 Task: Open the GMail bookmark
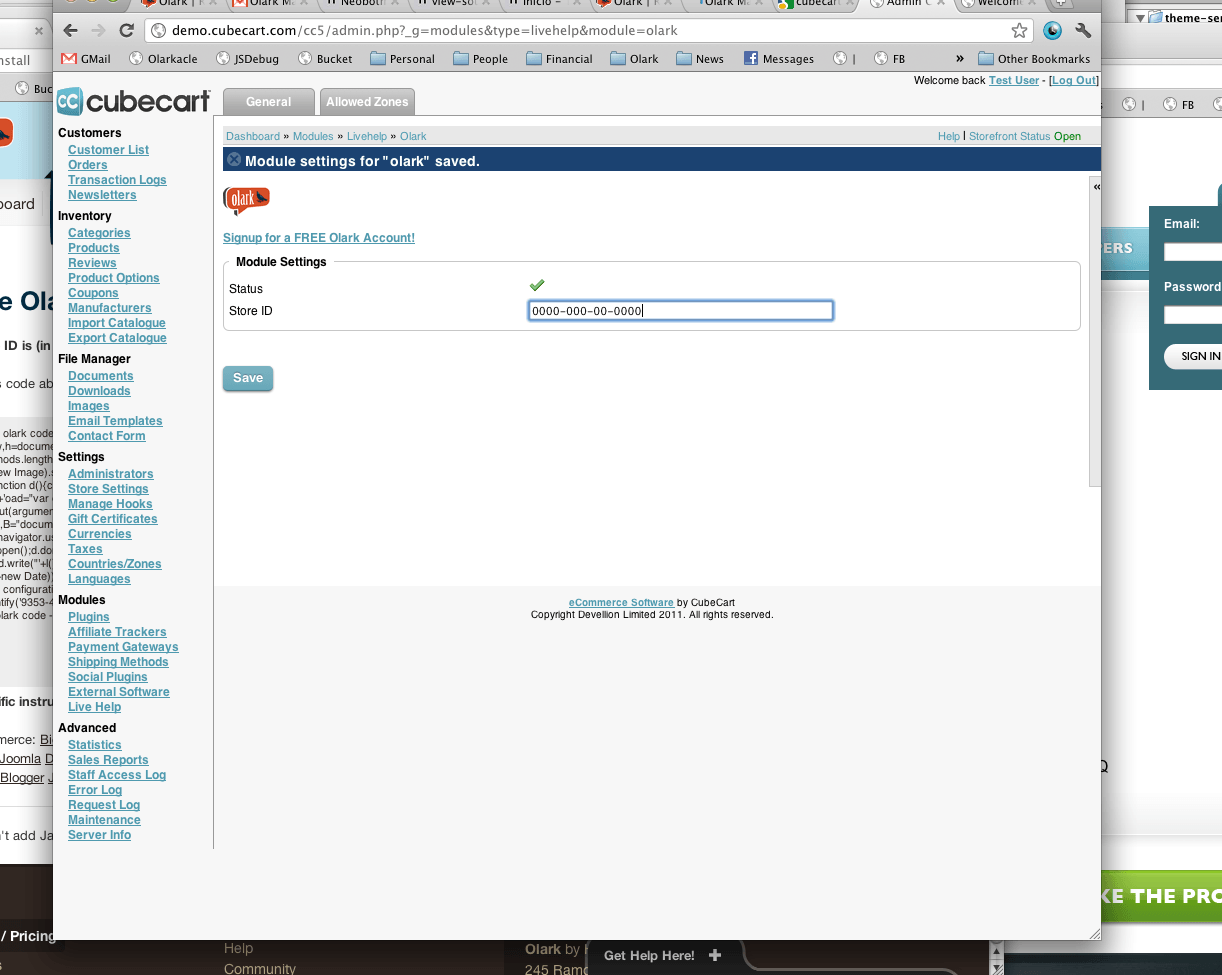pyautogui.click(x=86, y=59)
